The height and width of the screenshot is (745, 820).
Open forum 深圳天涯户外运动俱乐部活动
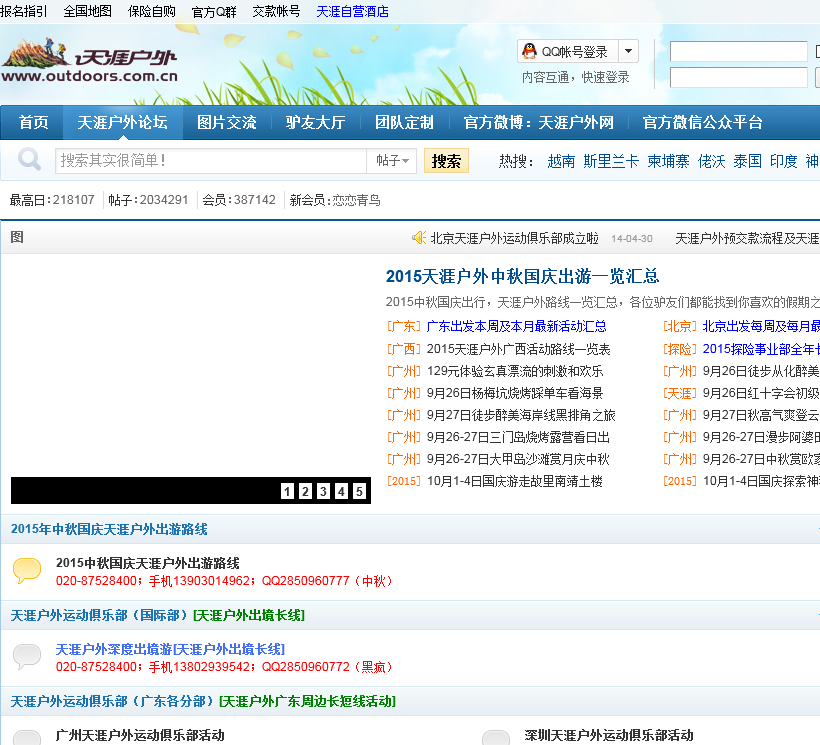pos(609,735)
